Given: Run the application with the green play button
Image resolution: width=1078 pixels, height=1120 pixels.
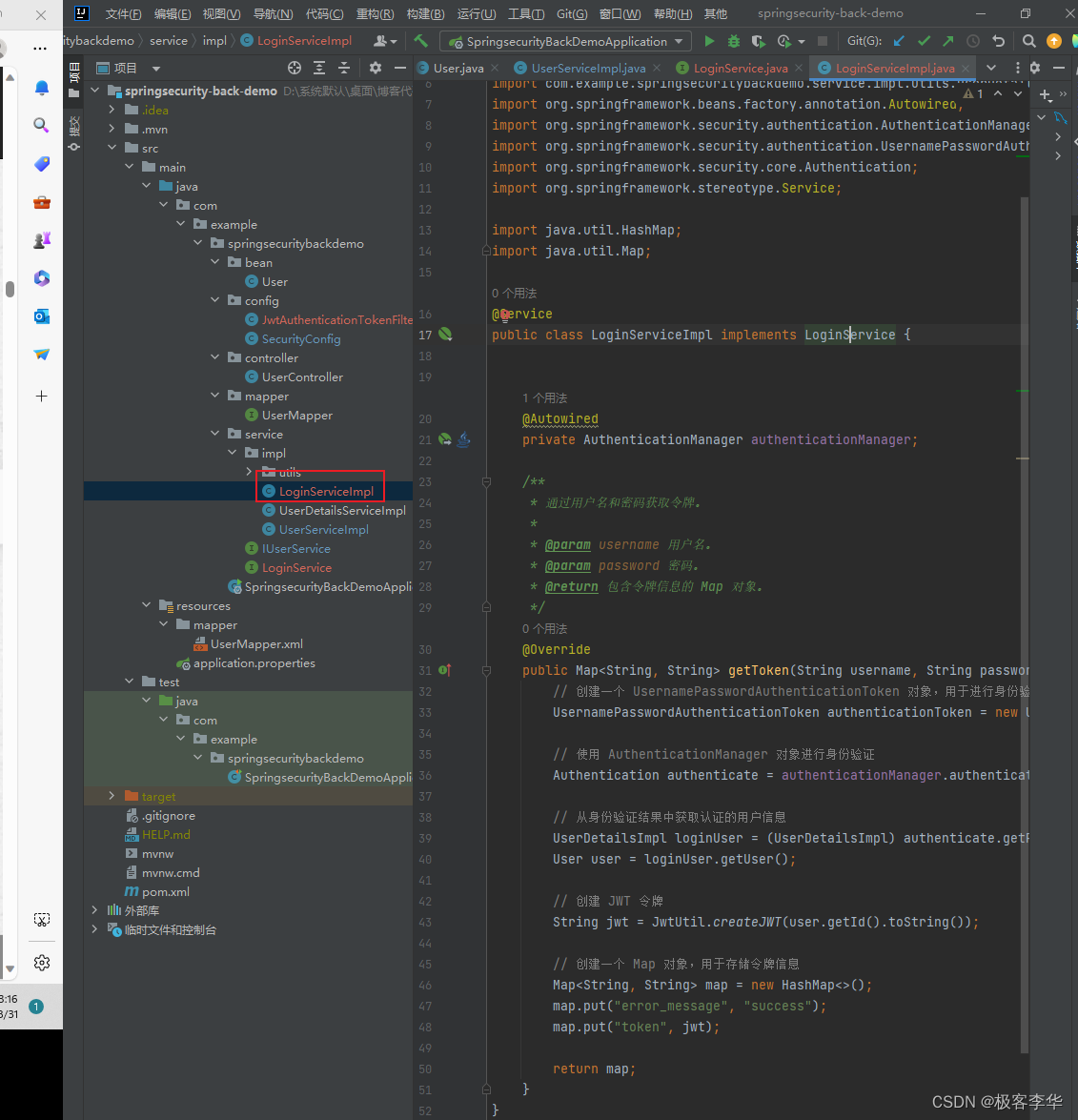Looking at the screenshot, I should [x=709, y=41].
